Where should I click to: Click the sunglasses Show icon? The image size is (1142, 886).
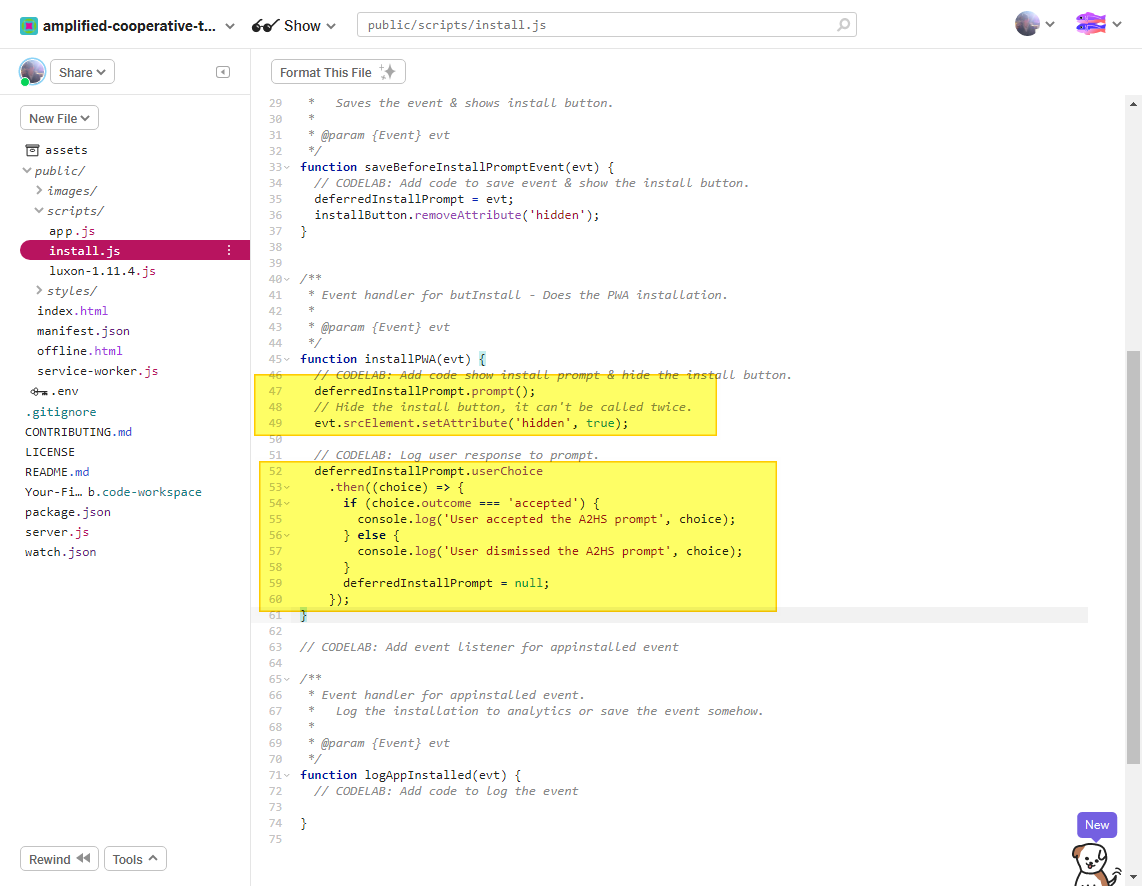[265, 26]
